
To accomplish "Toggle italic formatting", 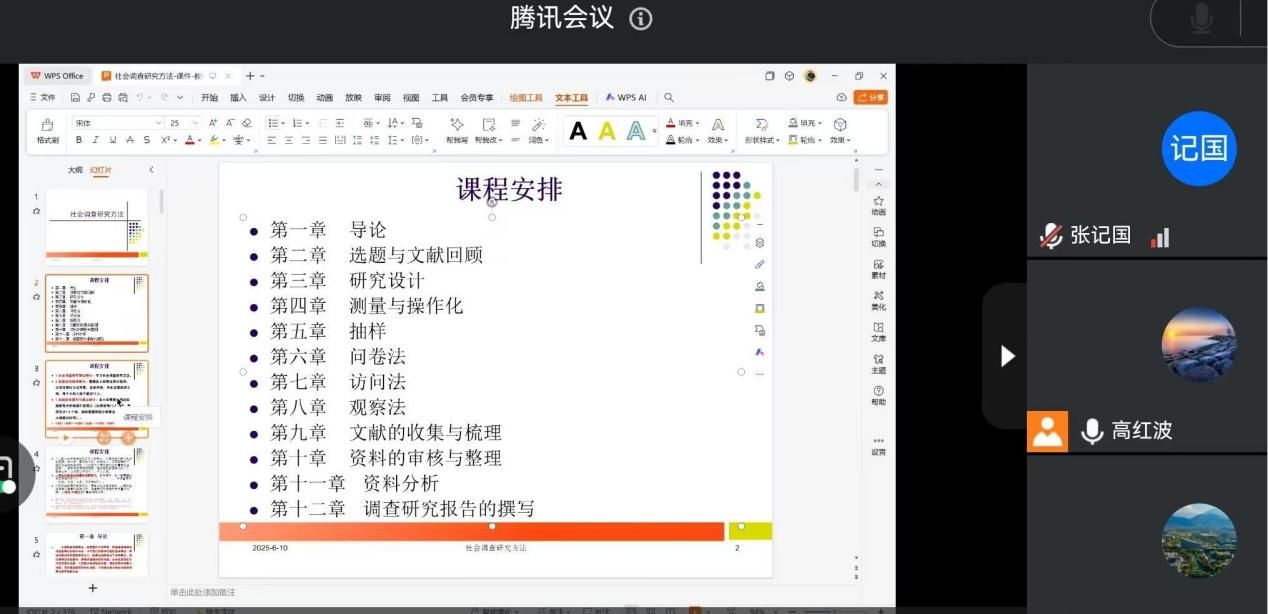I will [x=96, y=140].
